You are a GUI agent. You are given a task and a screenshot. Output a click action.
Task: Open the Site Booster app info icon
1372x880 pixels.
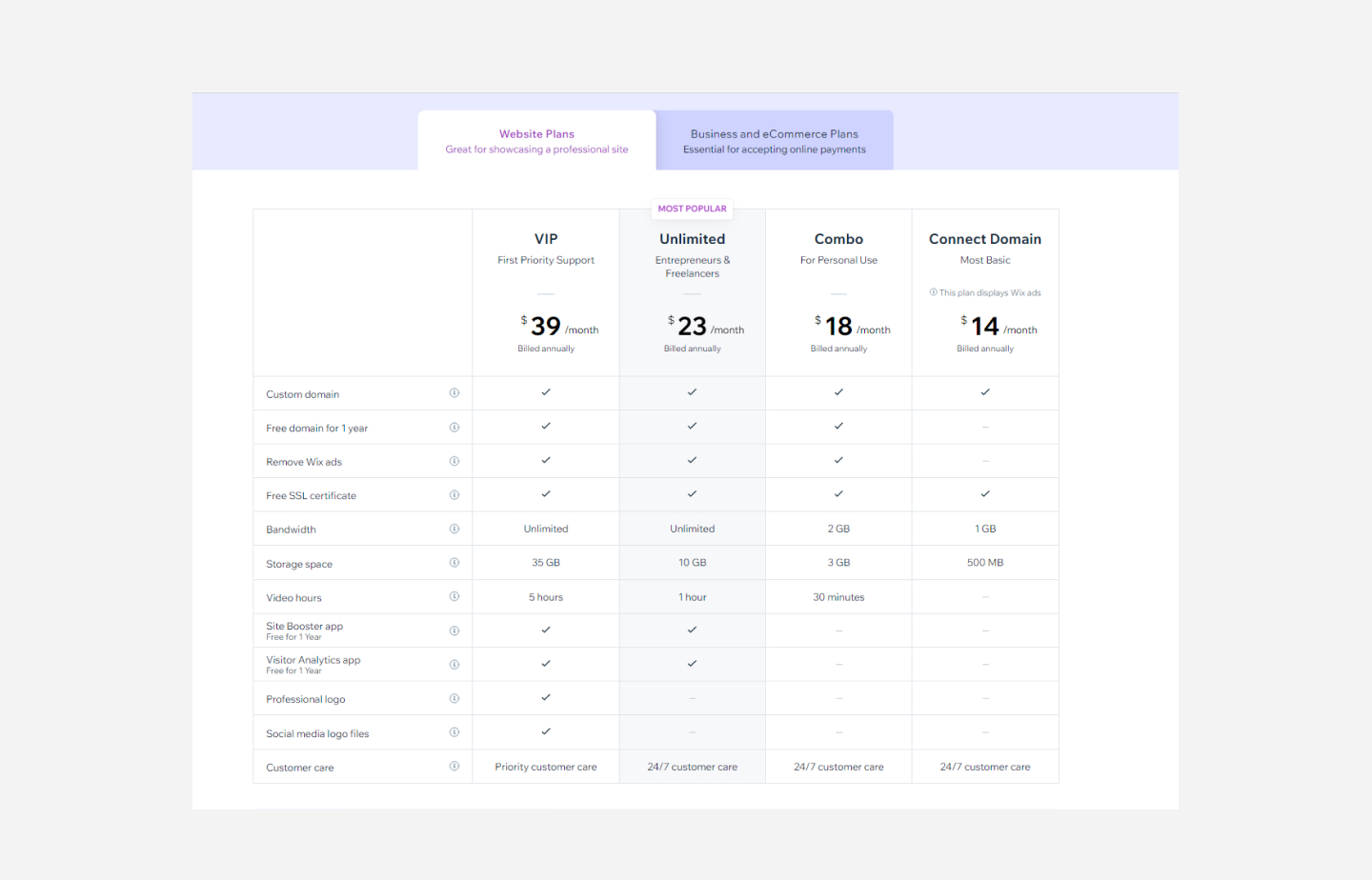[x=454, y=630]
